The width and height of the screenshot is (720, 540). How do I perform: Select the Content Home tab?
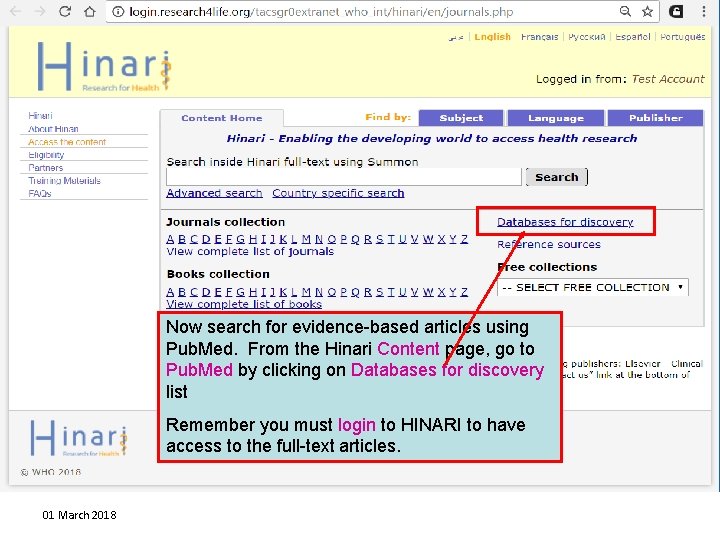[x=222, y=118]
